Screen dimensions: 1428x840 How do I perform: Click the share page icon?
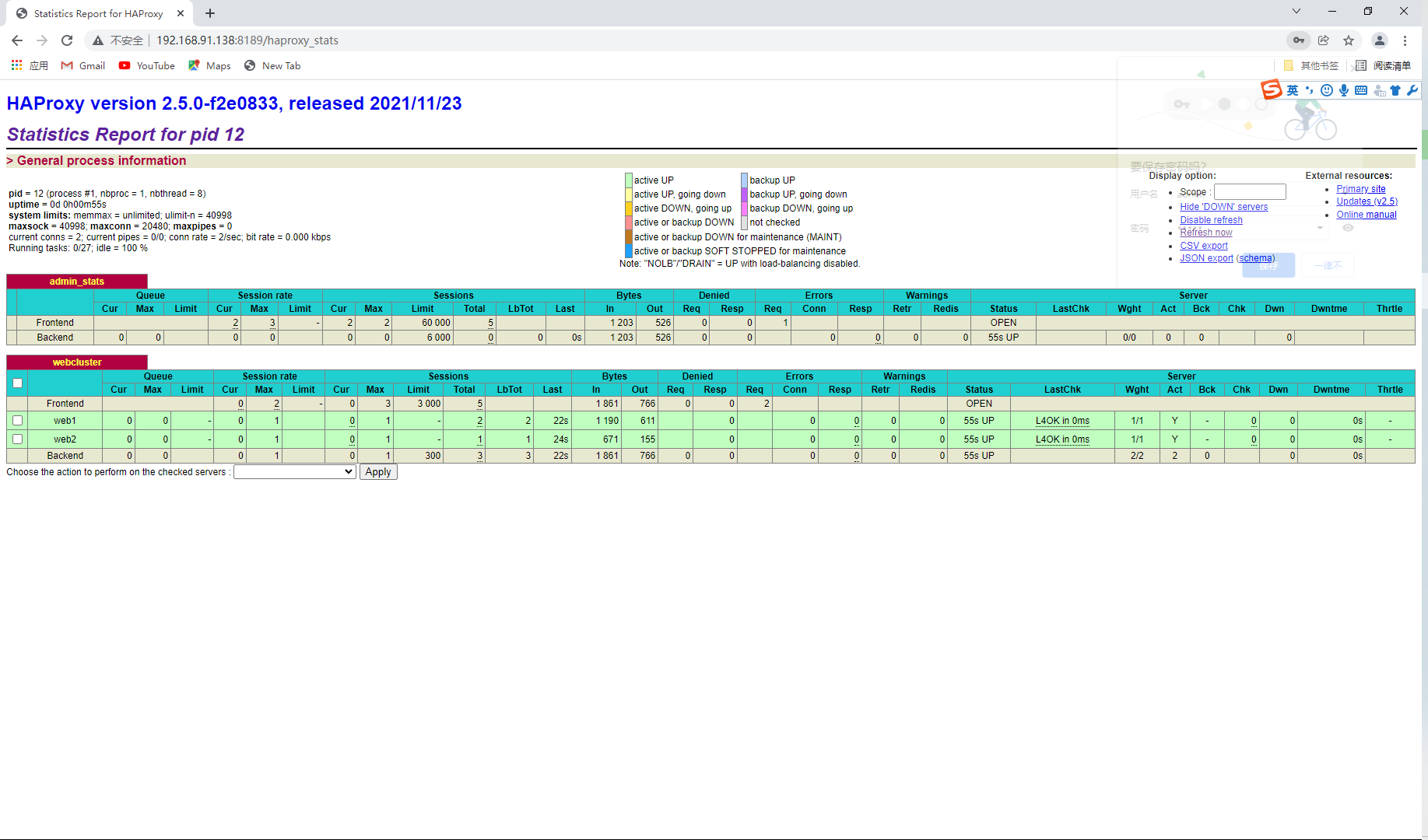pyautogui.click(x=1324, y=40)
